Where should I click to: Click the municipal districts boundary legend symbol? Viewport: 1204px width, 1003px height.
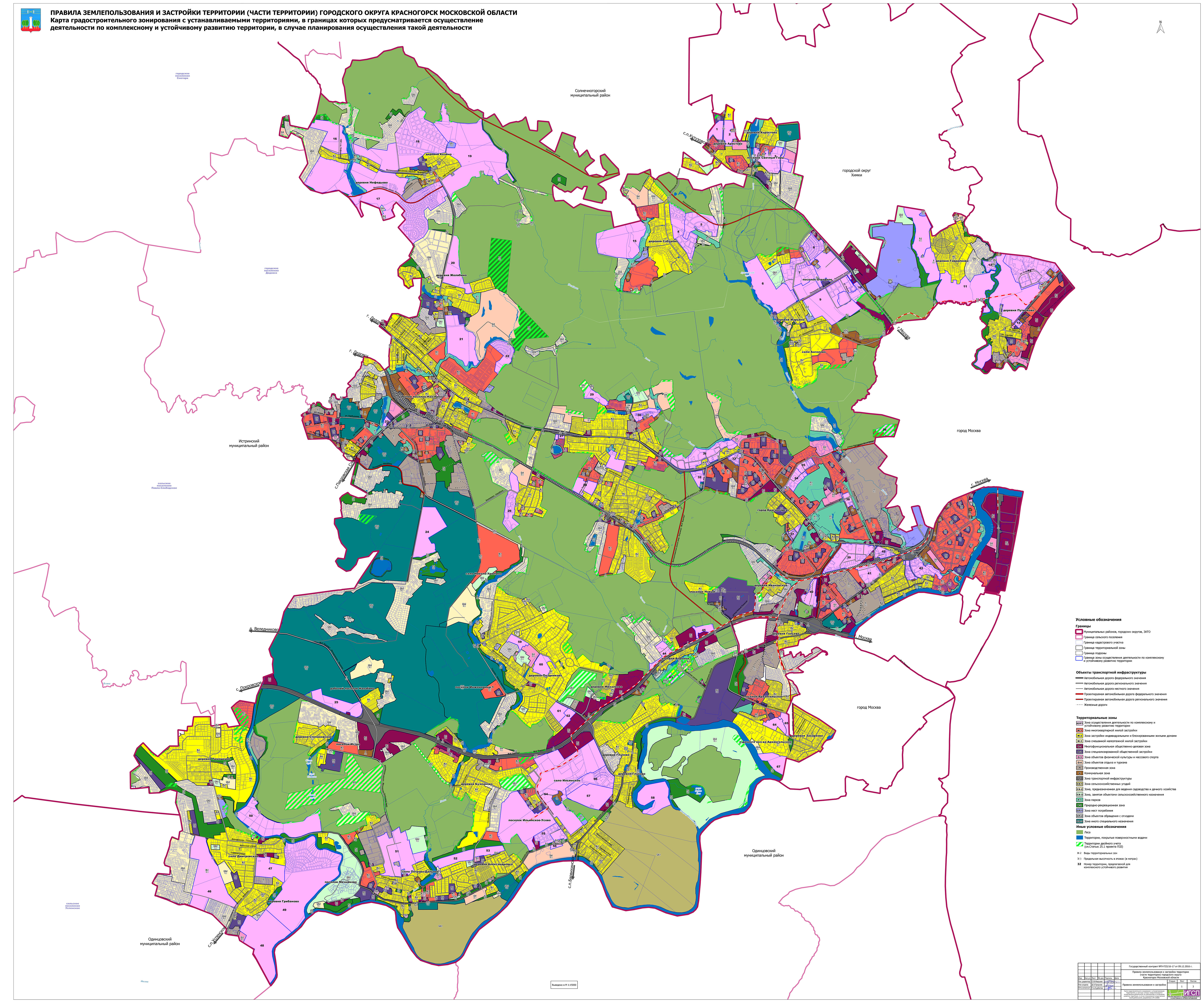pos(1079,632)
